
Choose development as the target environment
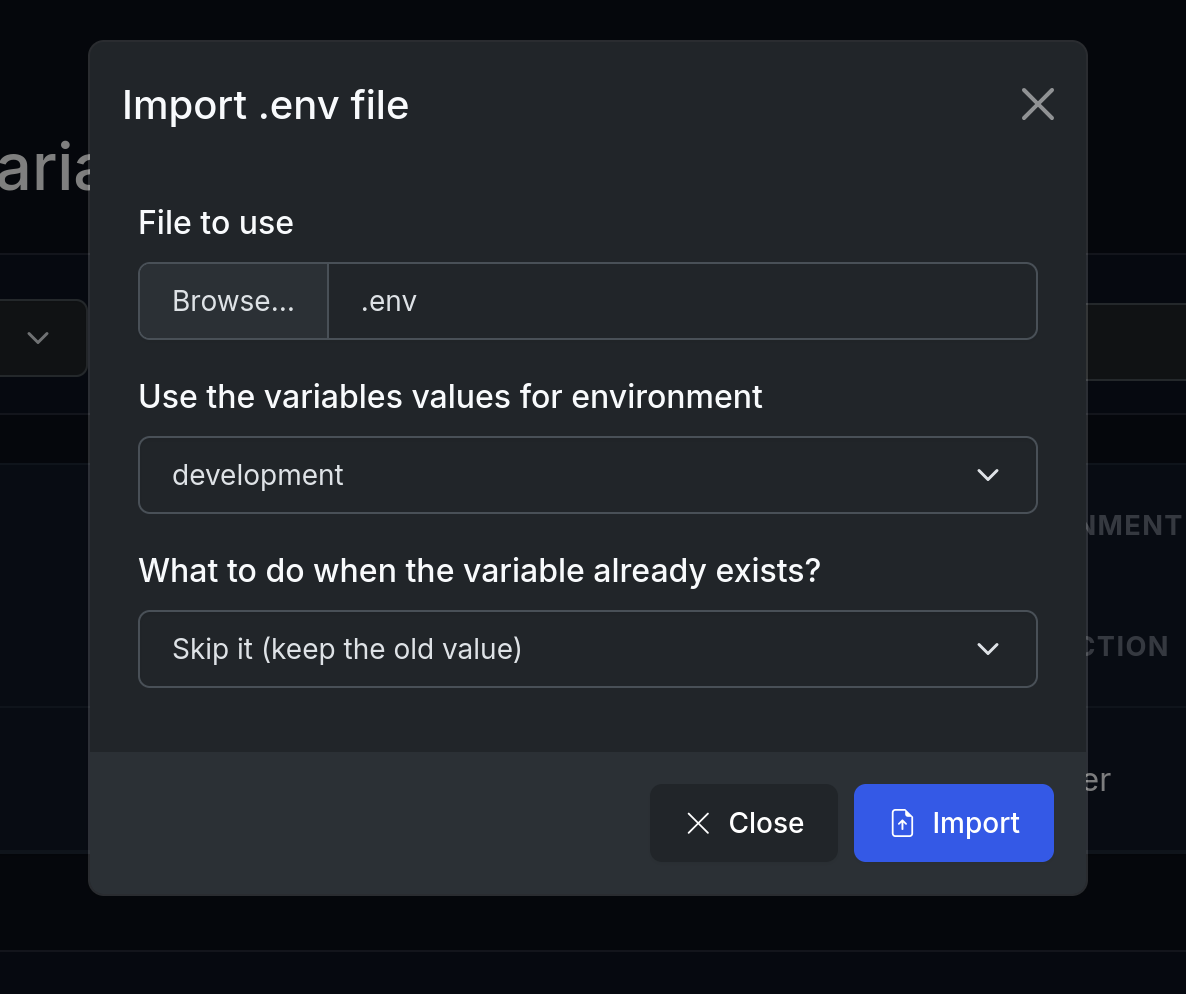point(587,475)
